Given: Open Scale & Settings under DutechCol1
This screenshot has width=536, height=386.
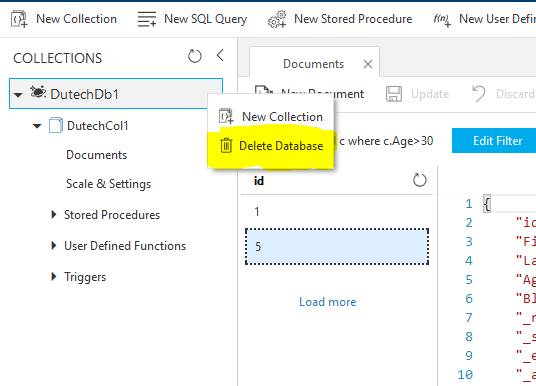Looking at the screenshot, I should point(108,184).
